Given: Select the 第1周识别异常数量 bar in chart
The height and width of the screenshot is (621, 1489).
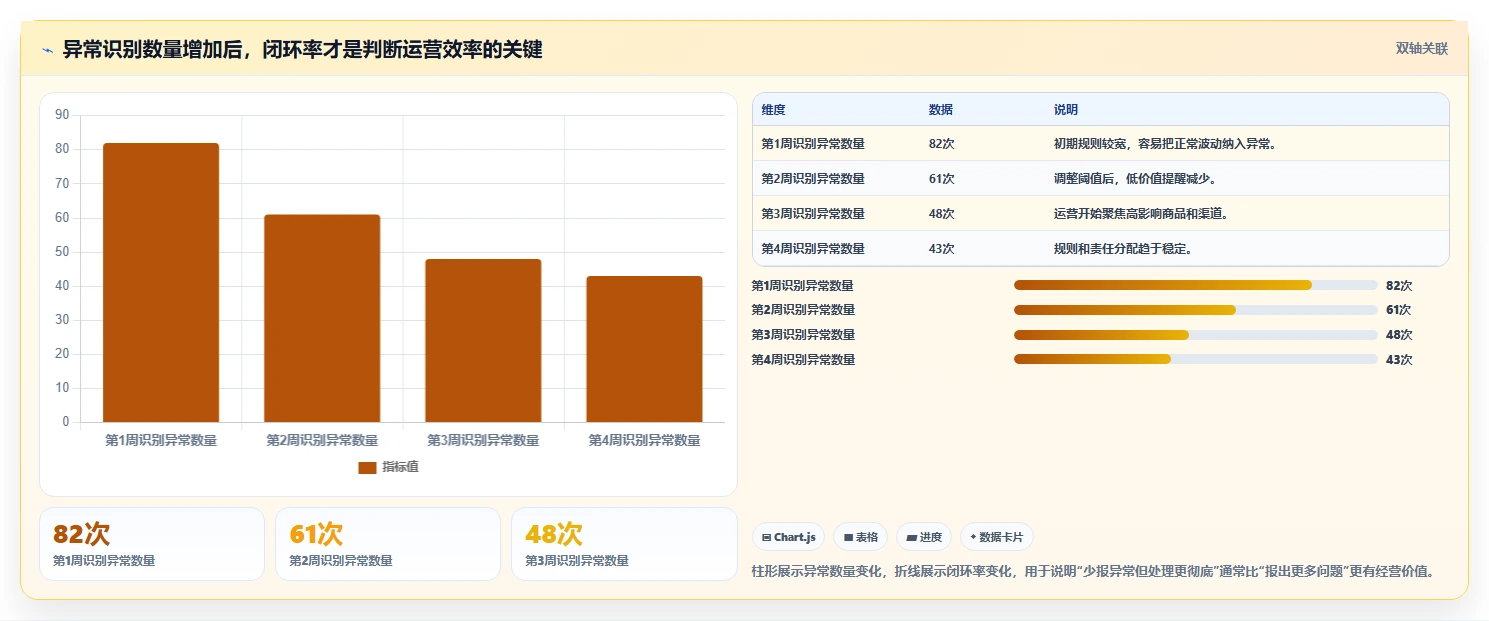Looking at the screenshot, I should tap(161, 282).
